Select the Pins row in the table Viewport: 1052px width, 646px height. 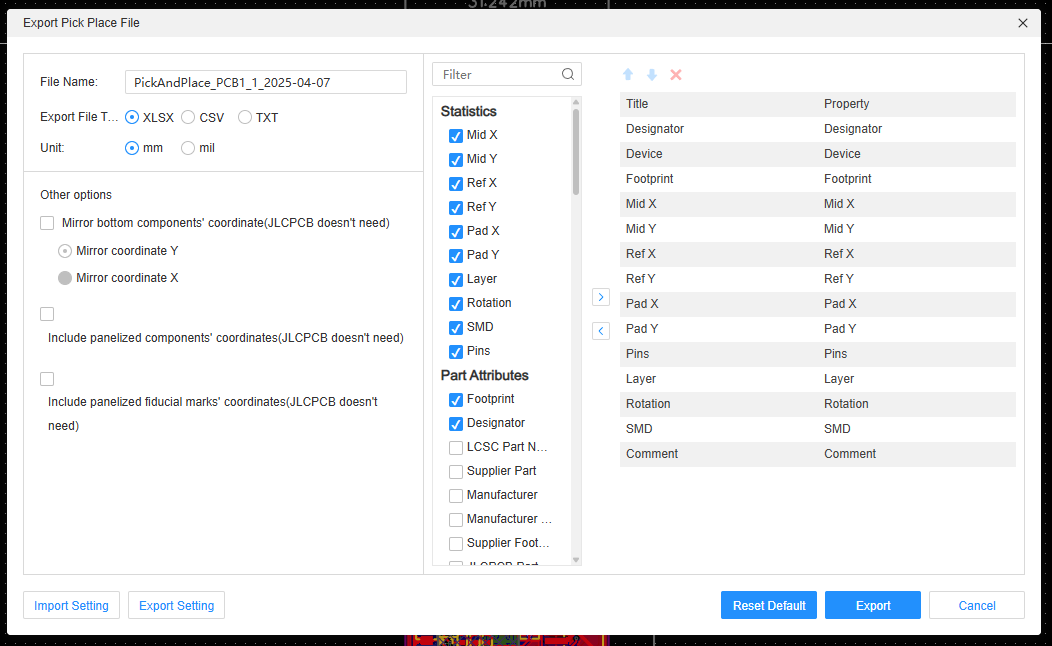pos(817,354)
